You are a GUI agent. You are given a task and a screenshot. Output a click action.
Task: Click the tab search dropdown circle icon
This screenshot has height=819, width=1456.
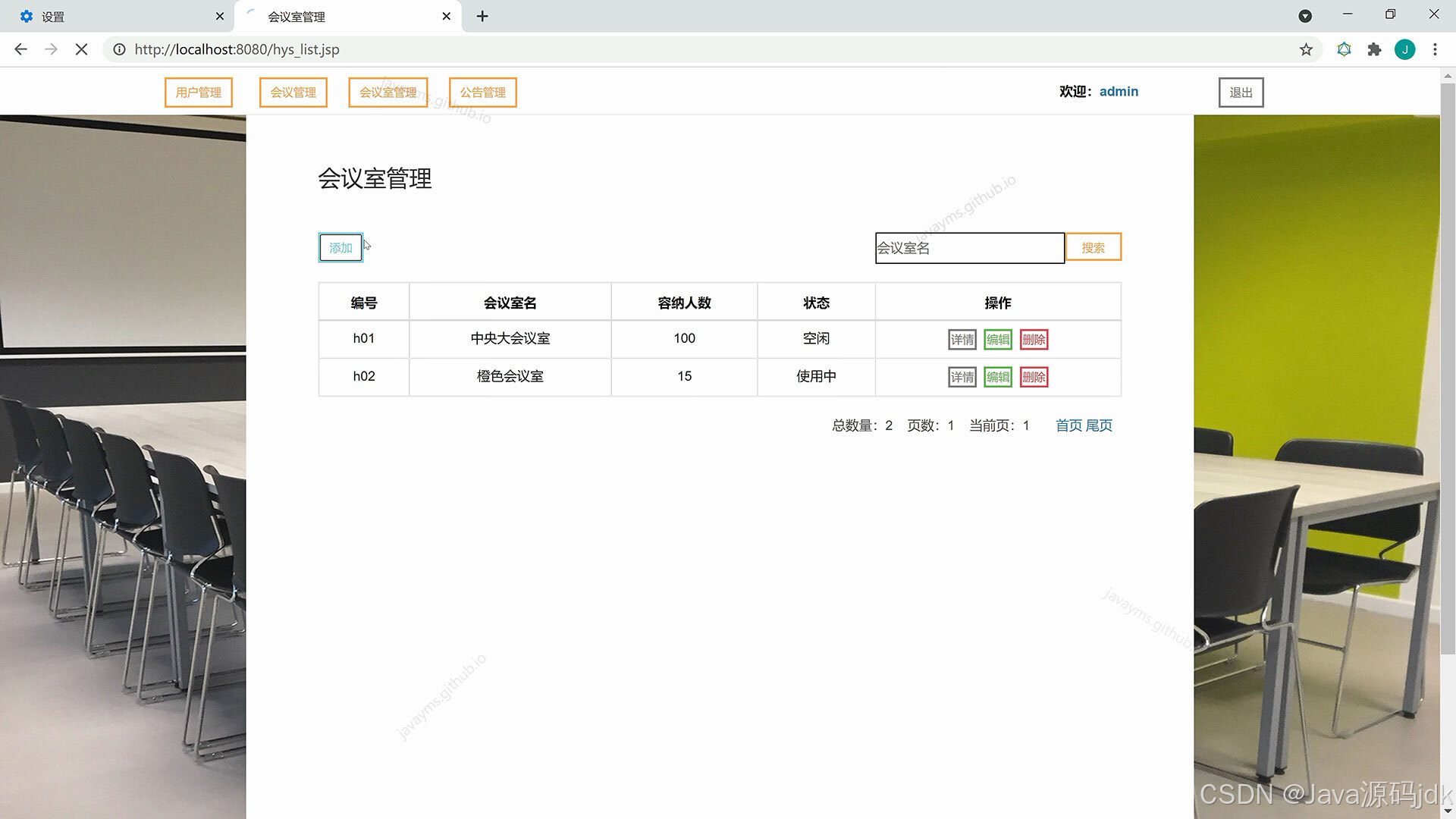tap(1305, 16)
